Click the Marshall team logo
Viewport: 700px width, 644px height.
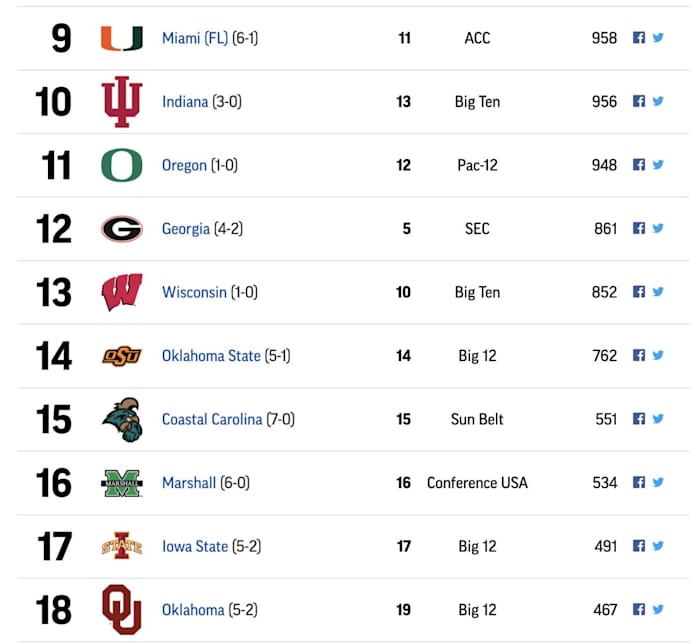(121, 483)
